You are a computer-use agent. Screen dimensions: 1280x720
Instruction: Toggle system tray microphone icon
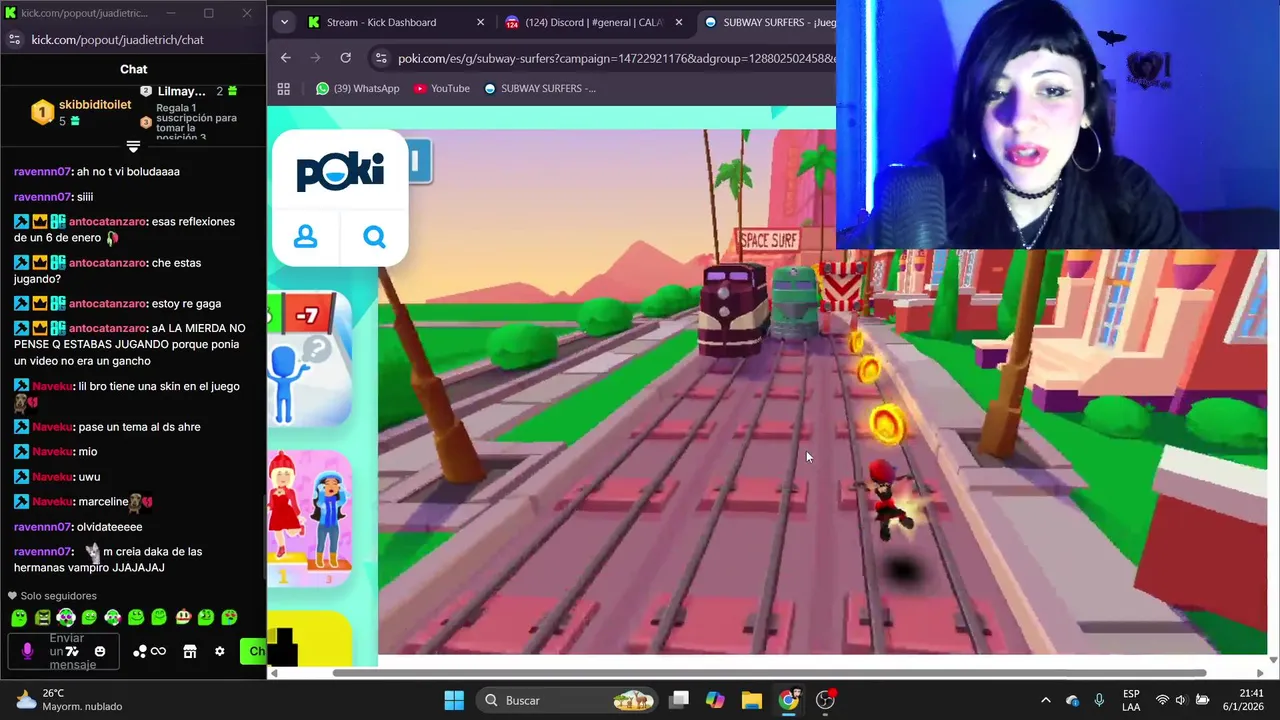click(x=1099, y=700)
